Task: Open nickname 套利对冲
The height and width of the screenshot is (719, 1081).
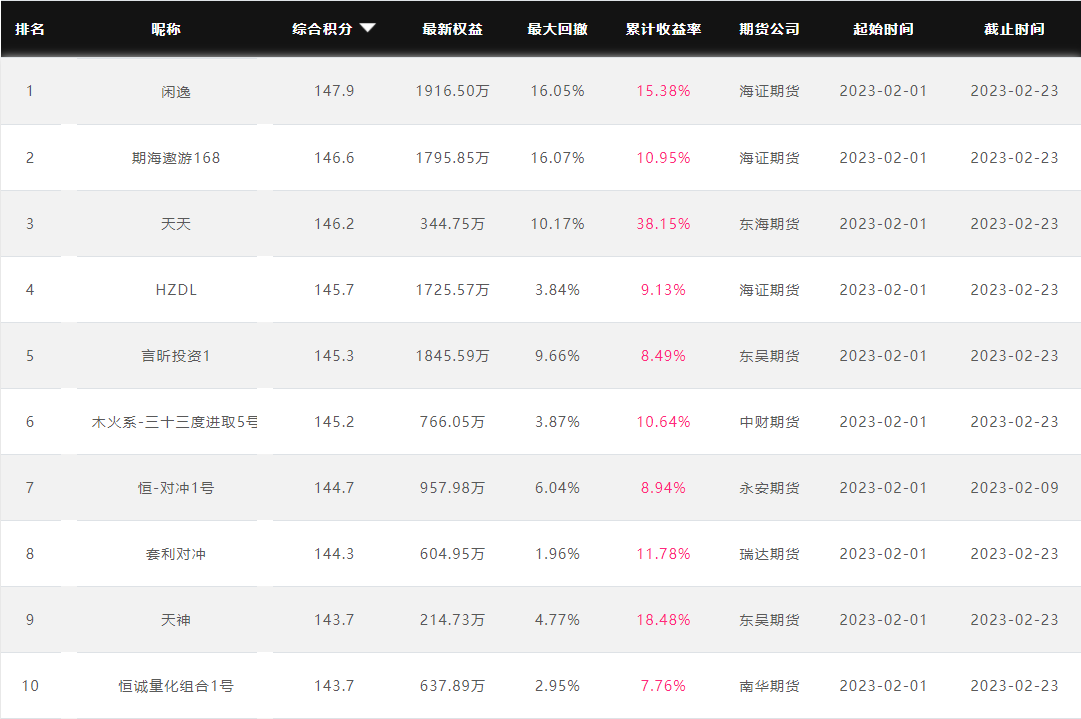Action: [x=176, y=554]
